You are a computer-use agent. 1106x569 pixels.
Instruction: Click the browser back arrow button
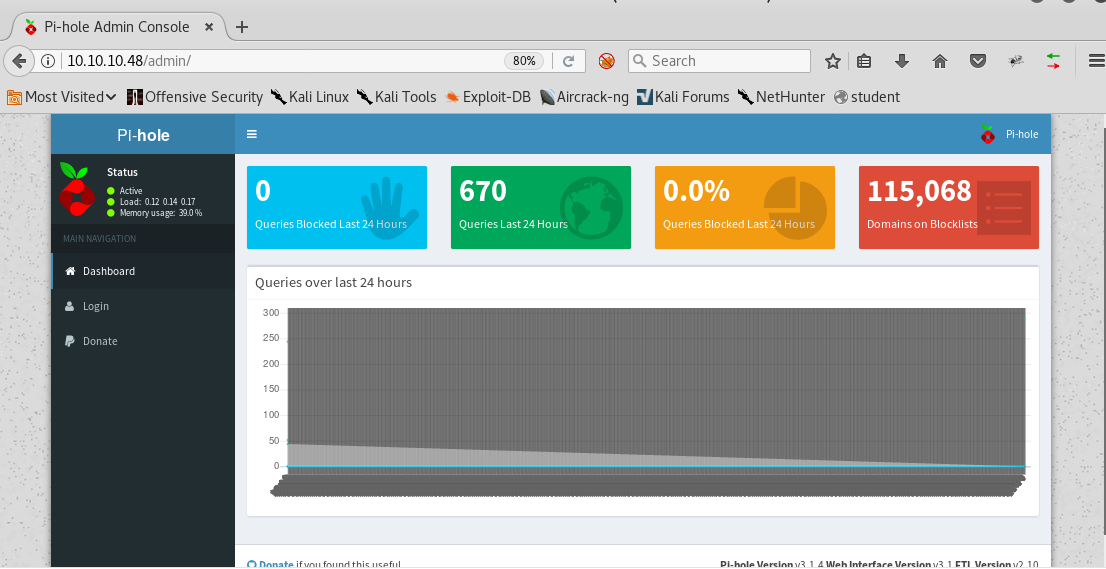18,61
